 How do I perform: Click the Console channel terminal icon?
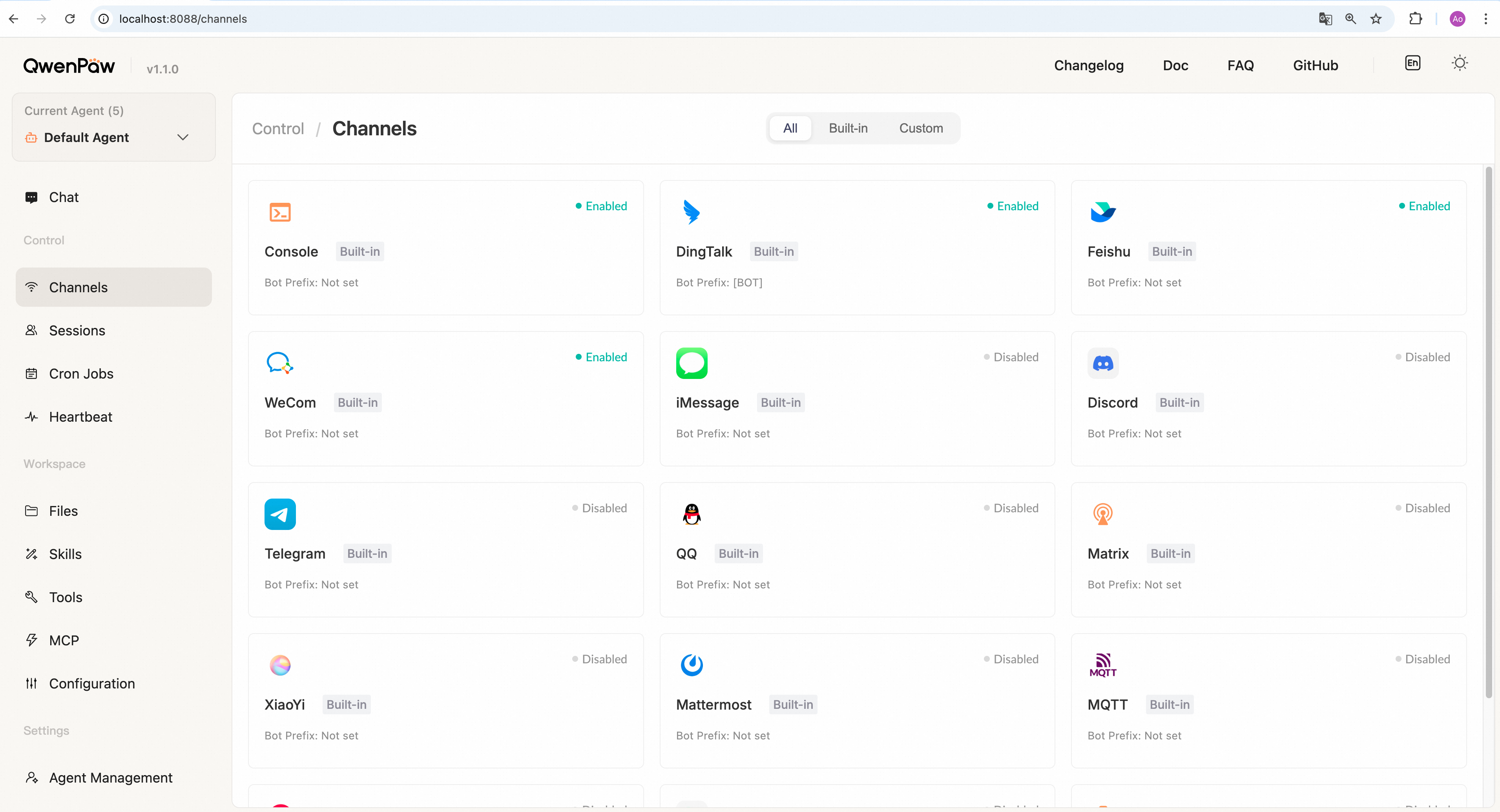point(280,213)
